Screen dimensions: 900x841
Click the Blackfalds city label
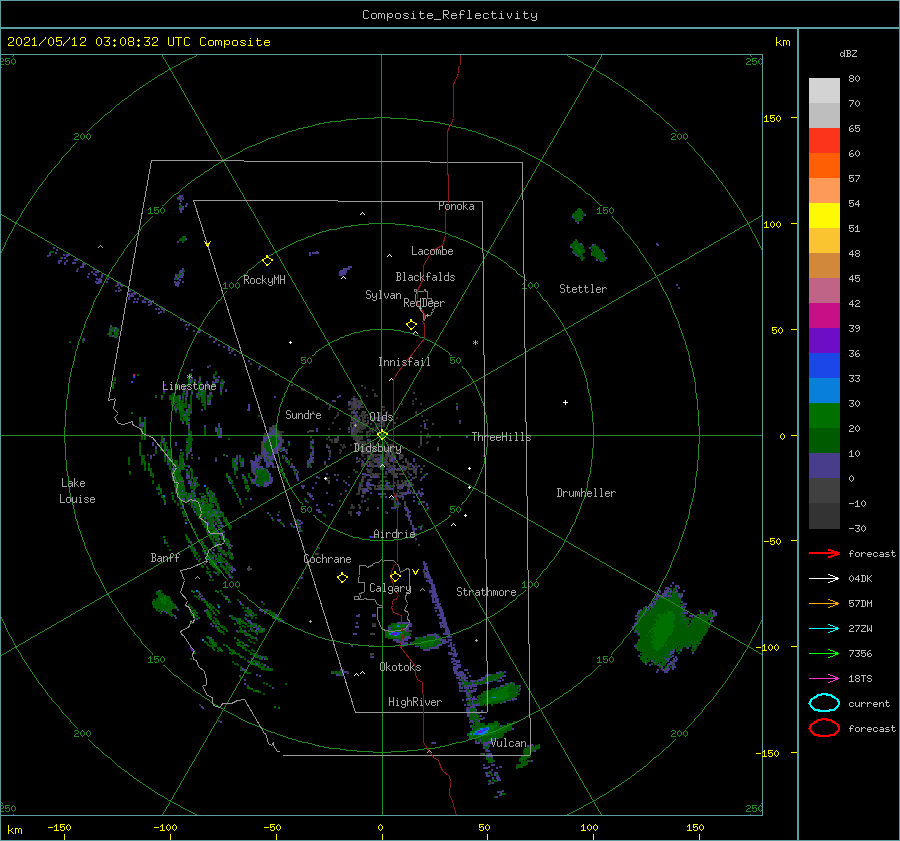[x=425, y=277]
